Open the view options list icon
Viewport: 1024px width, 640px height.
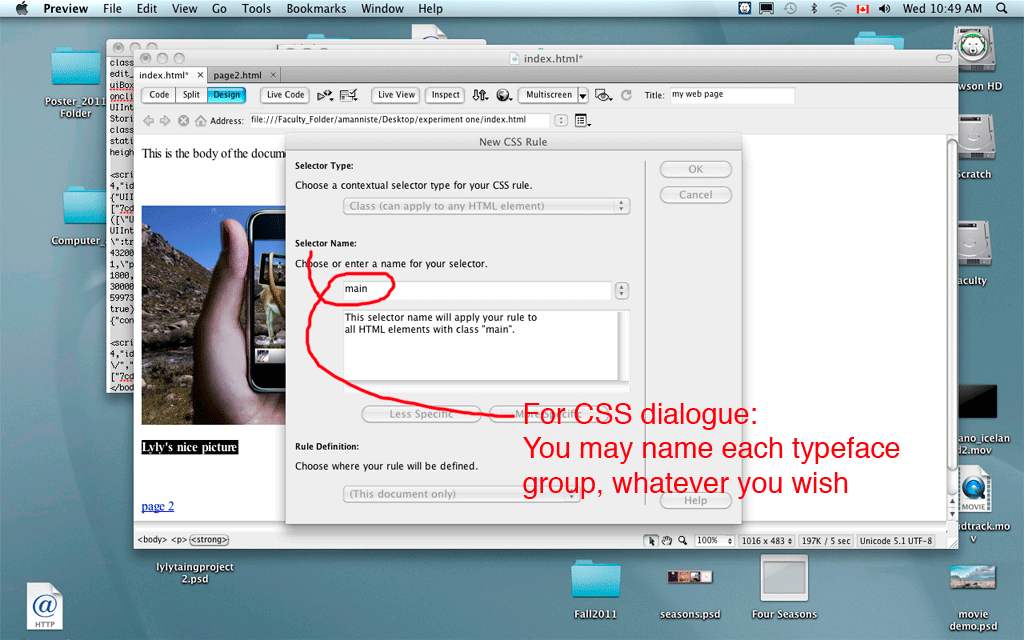[582, 121]
